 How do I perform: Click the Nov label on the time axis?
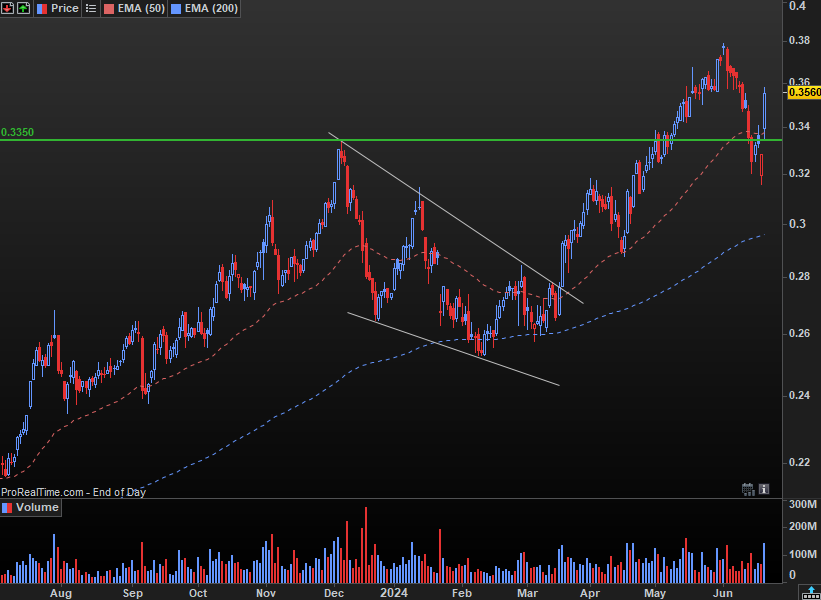click(266, 593)
